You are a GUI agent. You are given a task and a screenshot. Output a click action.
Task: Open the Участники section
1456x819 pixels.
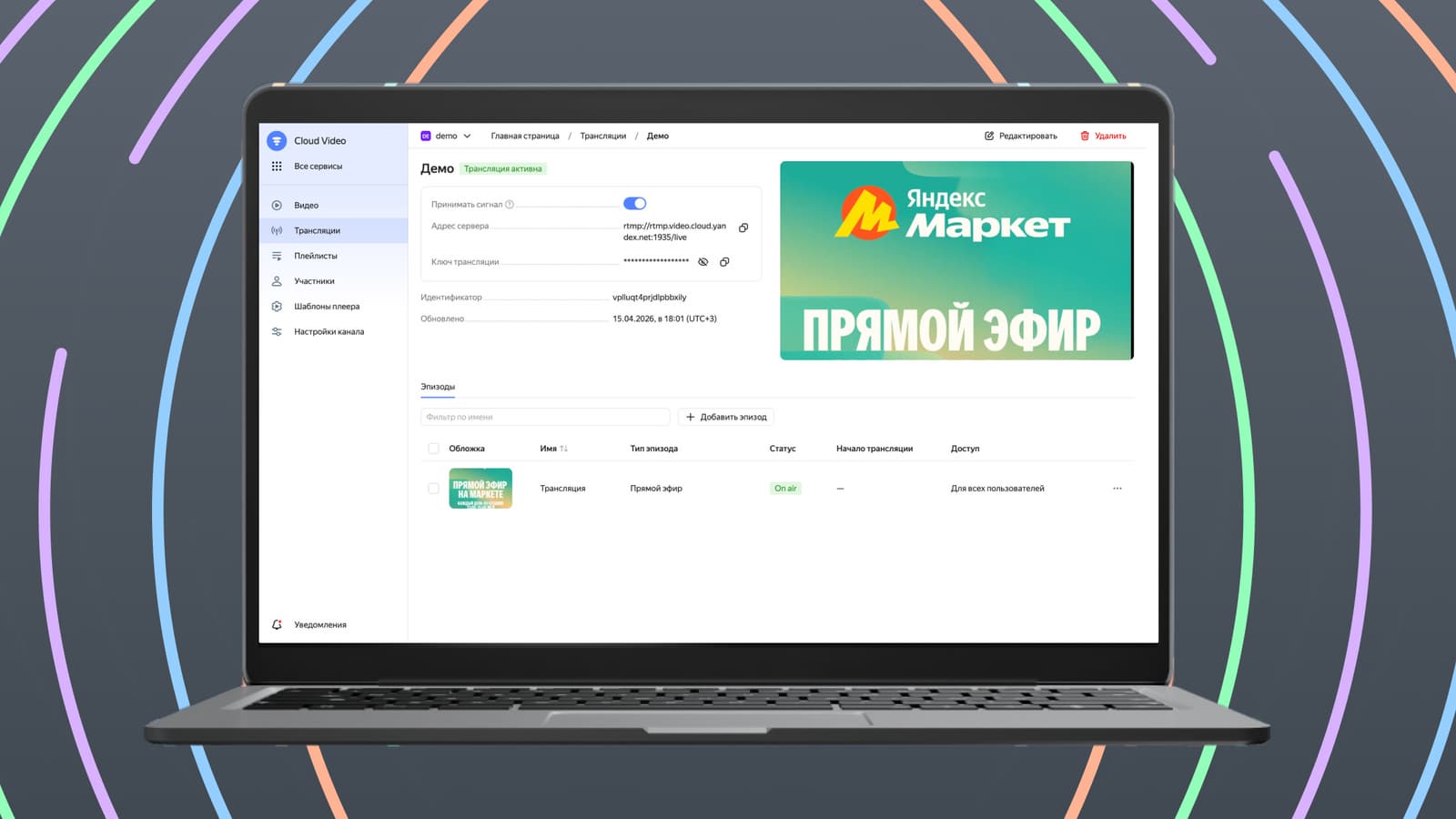click(x=333, y=282)
